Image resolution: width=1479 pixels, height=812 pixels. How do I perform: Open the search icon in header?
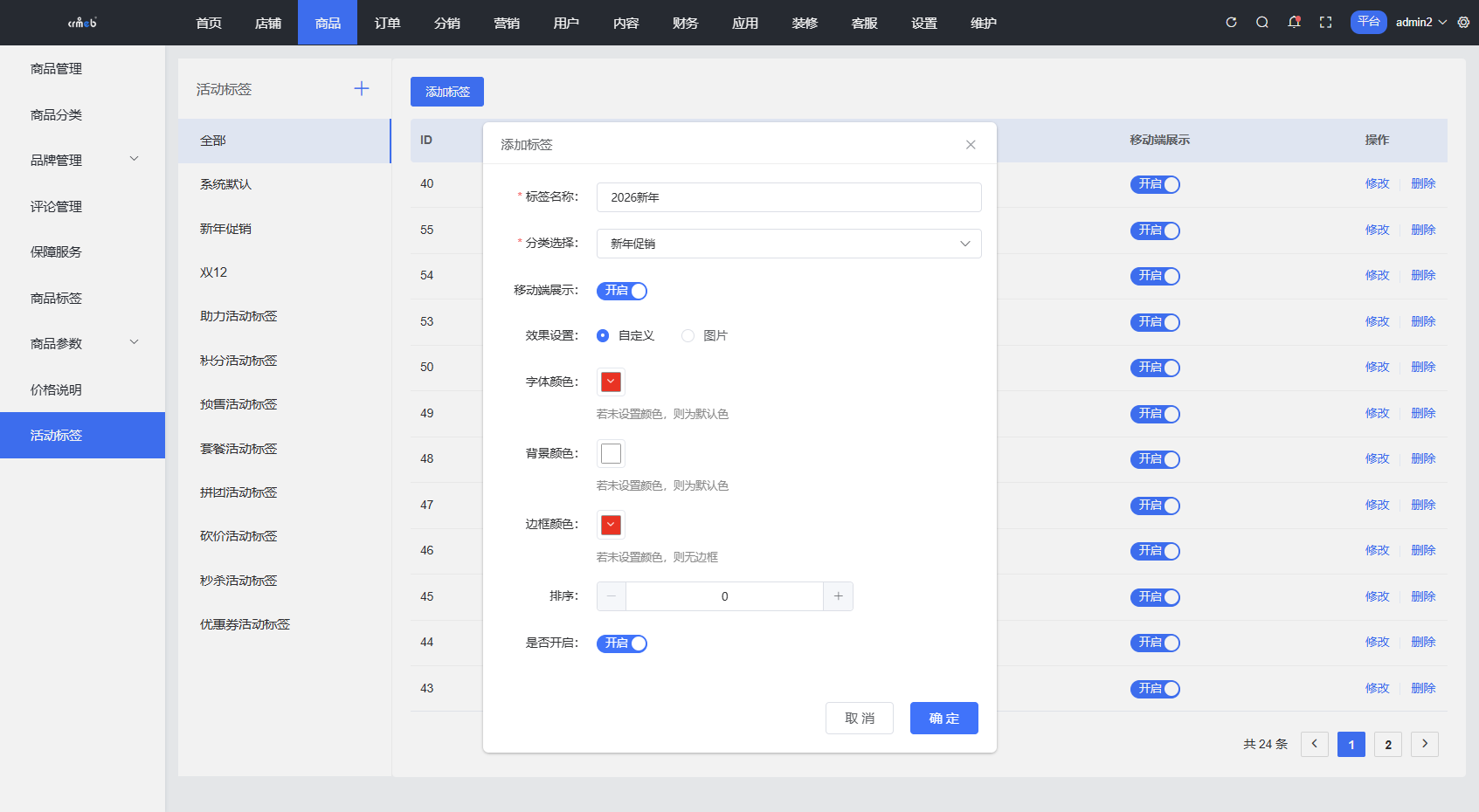click(x=1262, y=23)
